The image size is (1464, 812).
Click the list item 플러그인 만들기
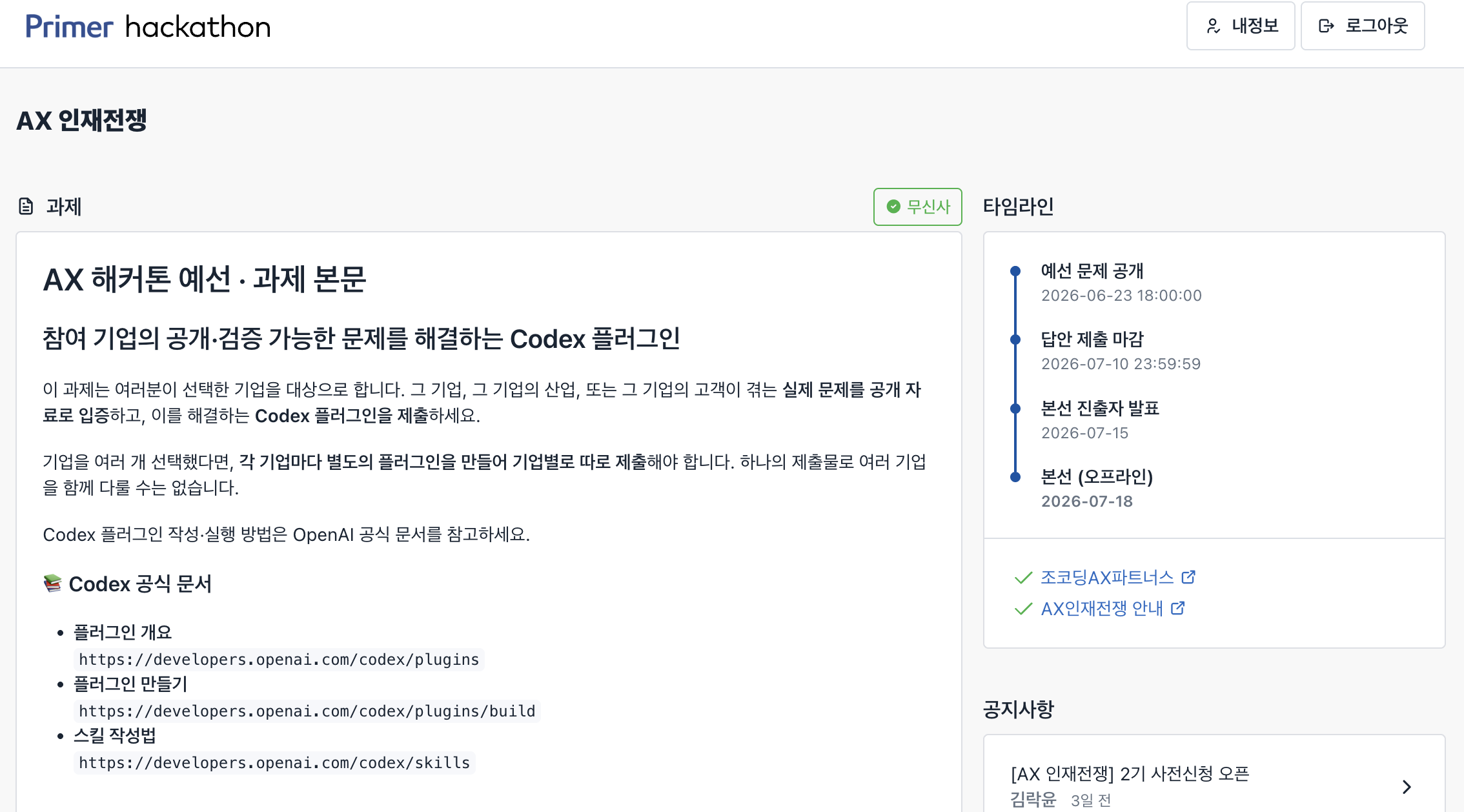[130, 684]
